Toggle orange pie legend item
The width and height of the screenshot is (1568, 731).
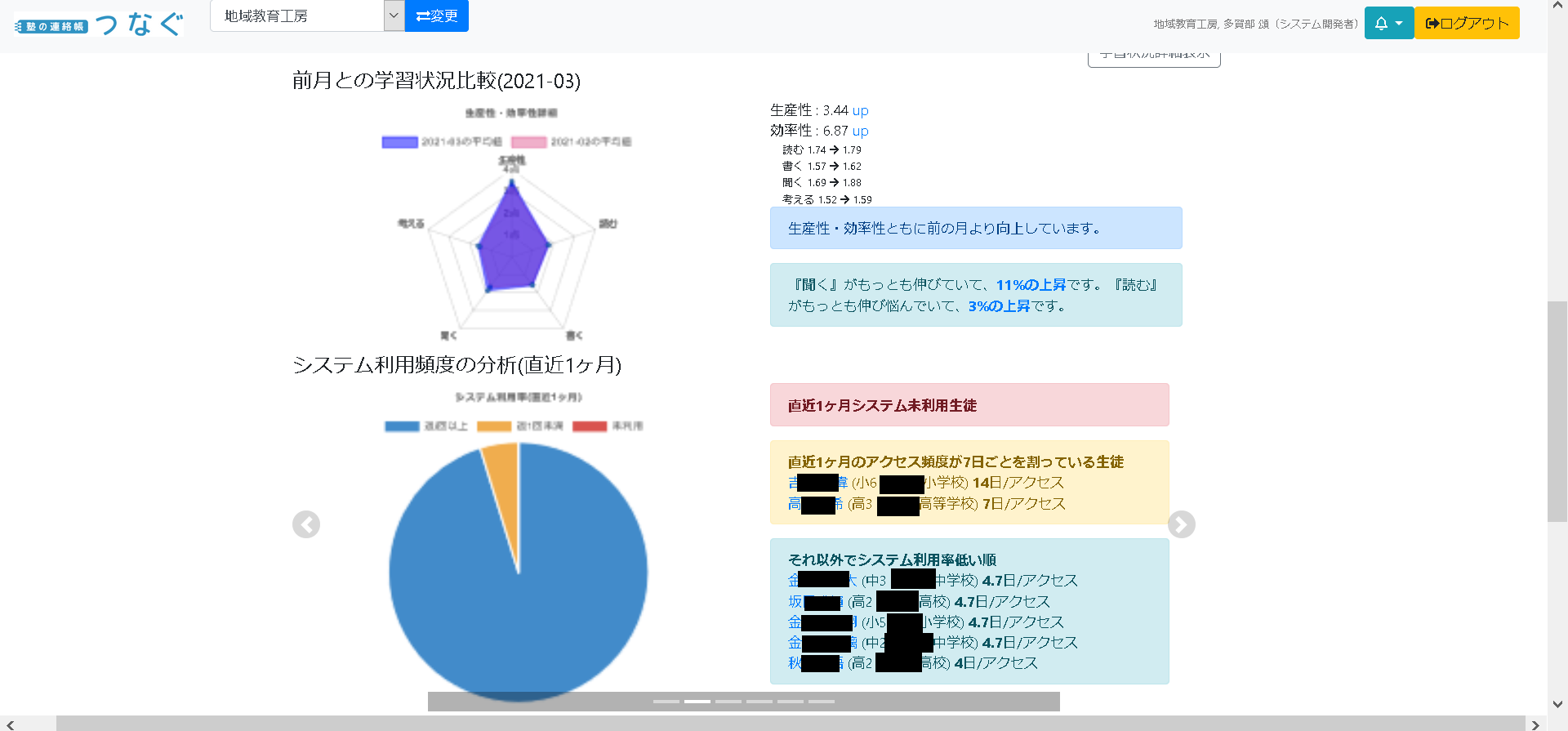(520, 426)
